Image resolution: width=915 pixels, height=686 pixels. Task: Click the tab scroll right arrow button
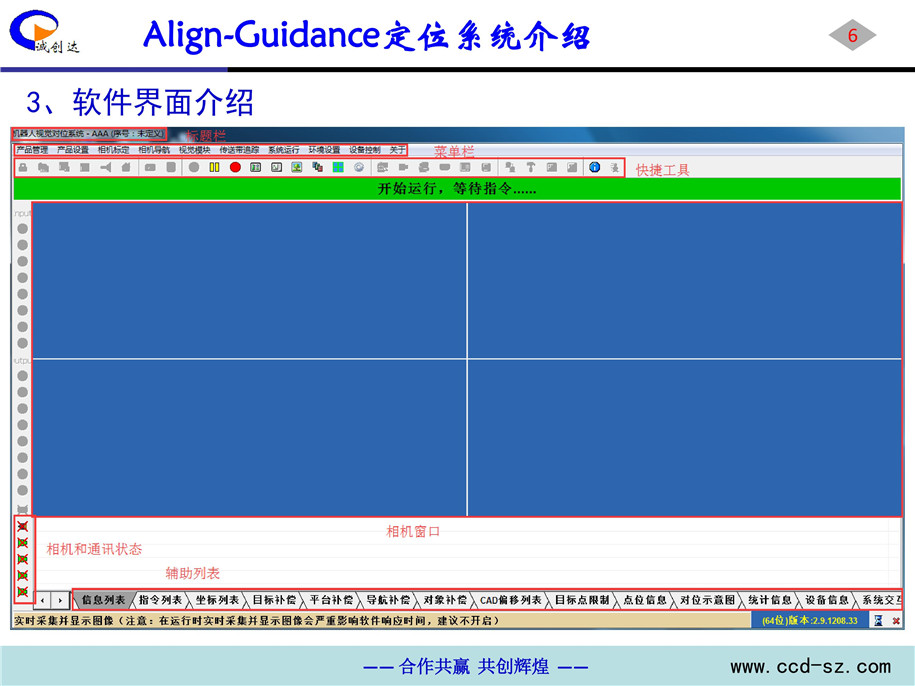60,600
